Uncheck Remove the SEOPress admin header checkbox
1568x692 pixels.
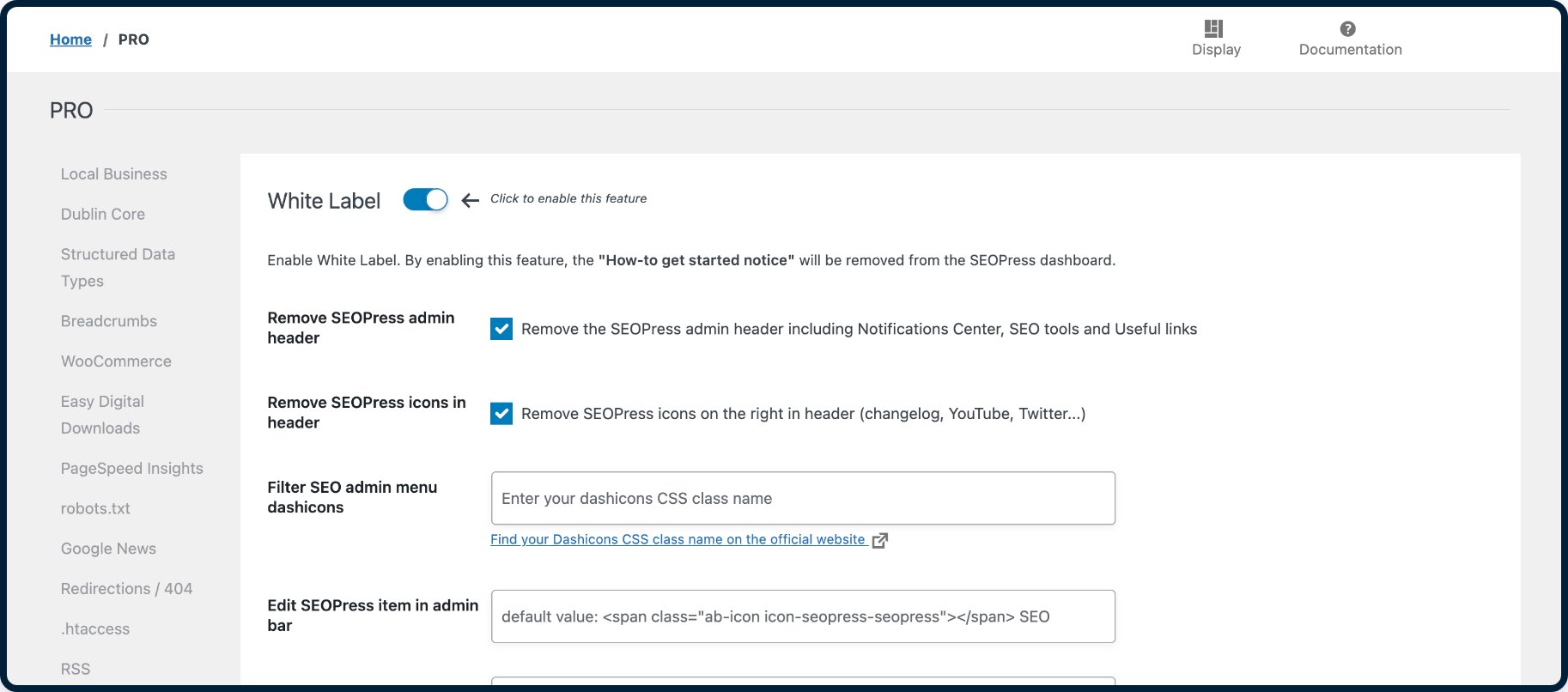[x=501, y=329]
